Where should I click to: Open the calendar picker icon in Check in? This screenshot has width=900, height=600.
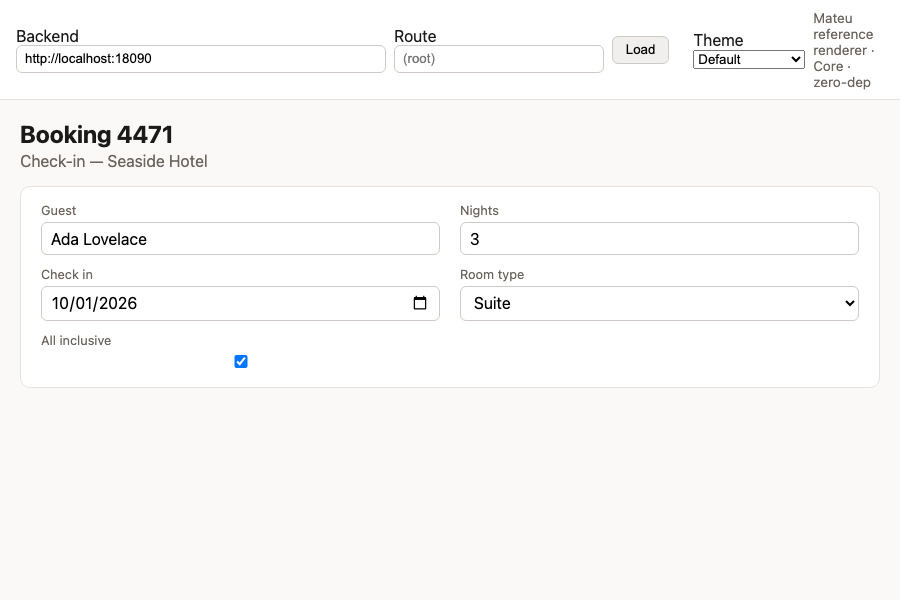point(420,303)
